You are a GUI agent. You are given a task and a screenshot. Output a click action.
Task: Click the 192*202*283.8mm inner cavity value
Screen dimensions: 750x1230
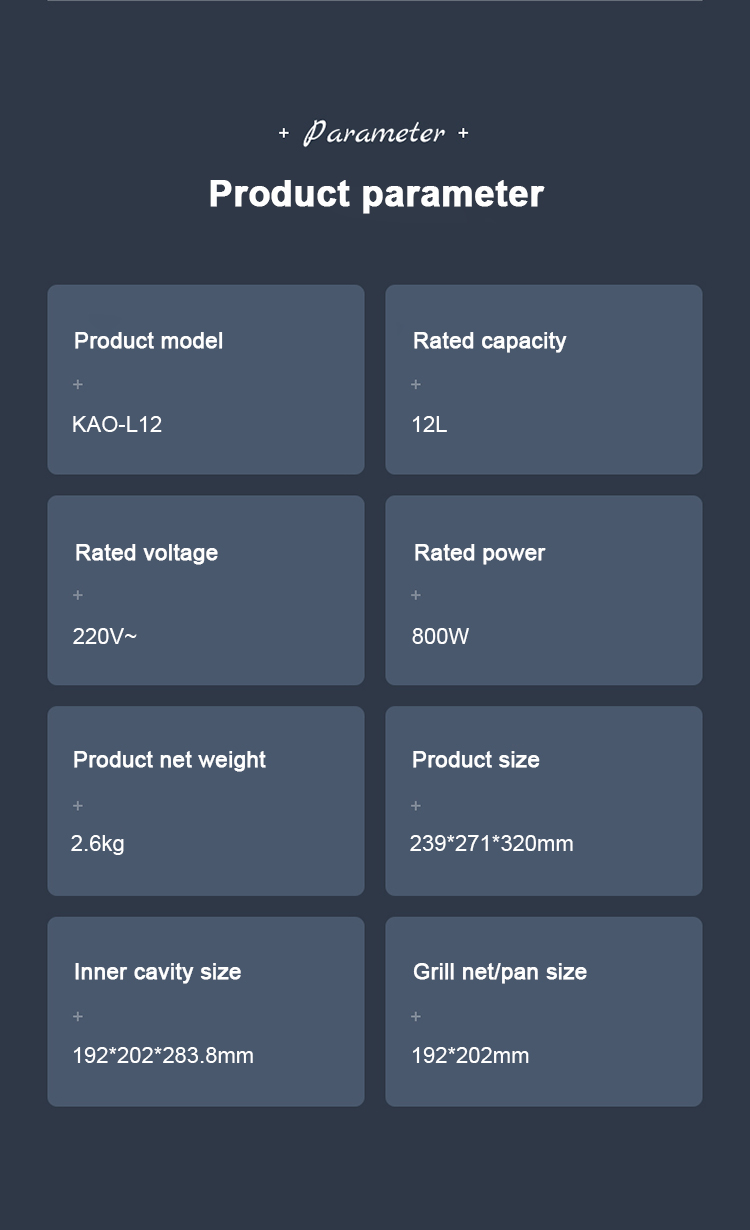163,1056
